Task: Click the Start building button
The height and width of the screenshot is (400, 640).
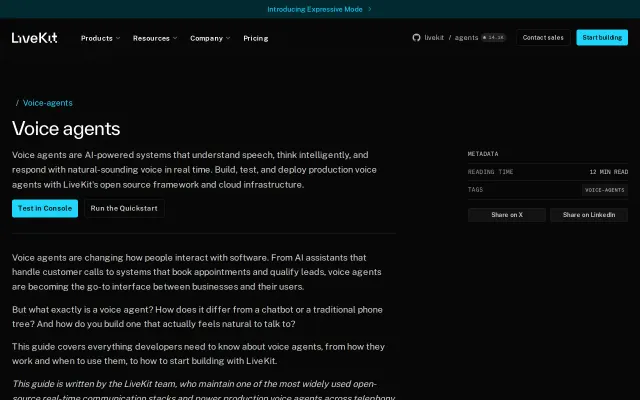Action: coord(602,38)
